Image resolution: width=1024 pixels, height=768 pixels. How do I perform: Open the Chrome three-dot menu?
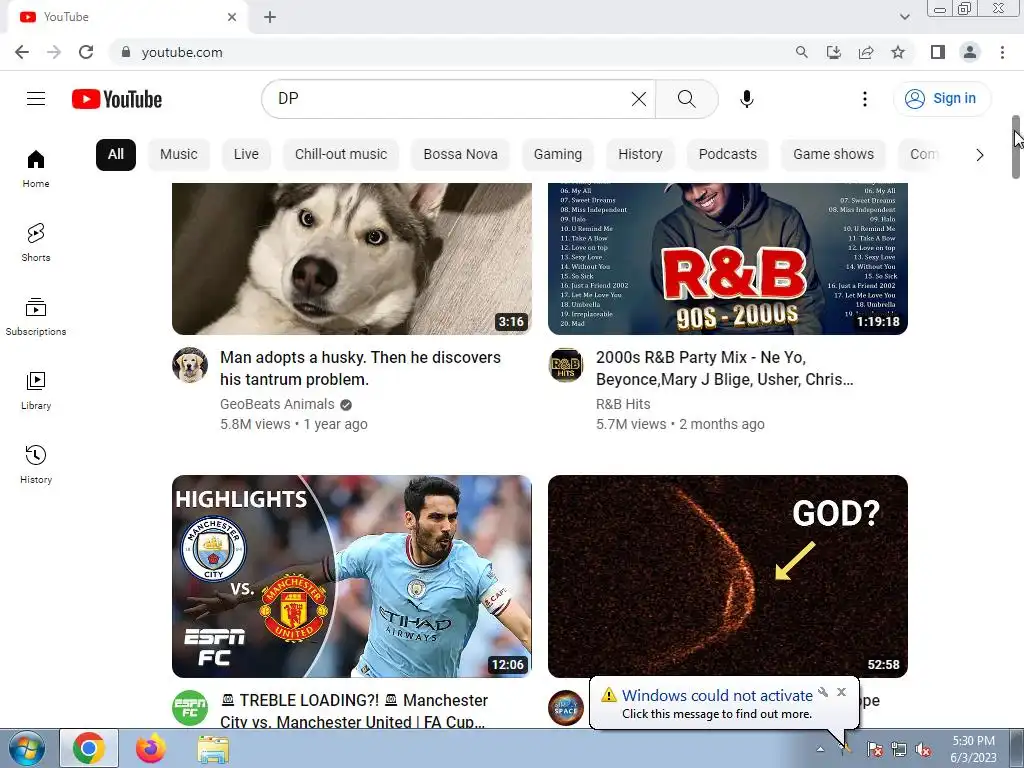tap(1002, 52)
